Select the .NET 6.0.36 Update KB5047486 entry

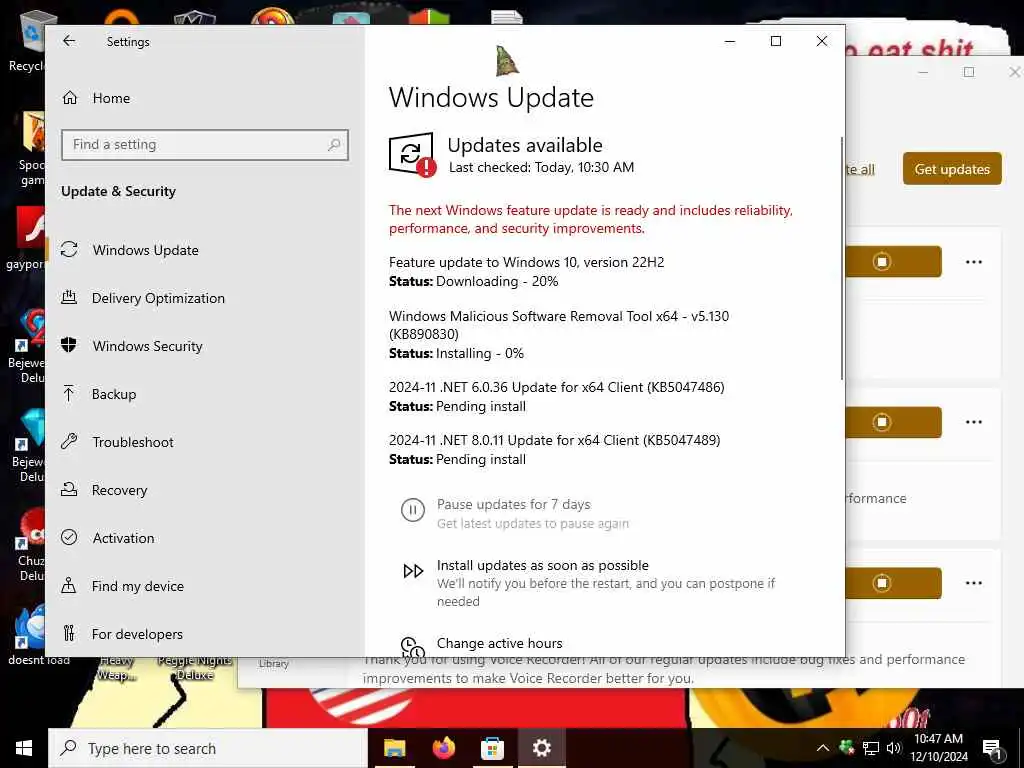(x=556, y=396)
